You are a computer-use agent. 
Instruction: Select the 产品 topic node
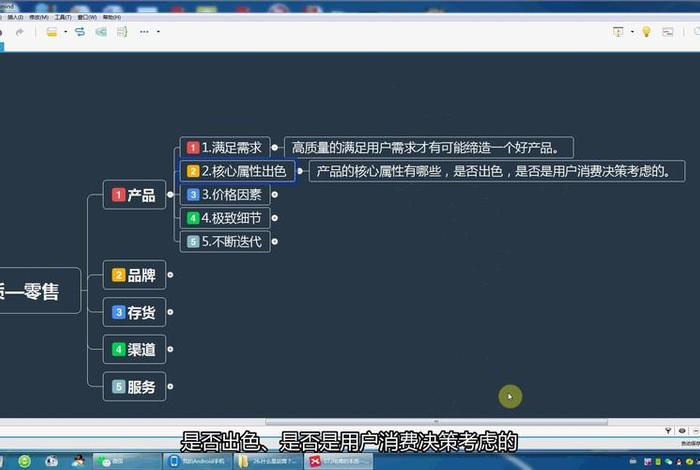coord(134,195)
